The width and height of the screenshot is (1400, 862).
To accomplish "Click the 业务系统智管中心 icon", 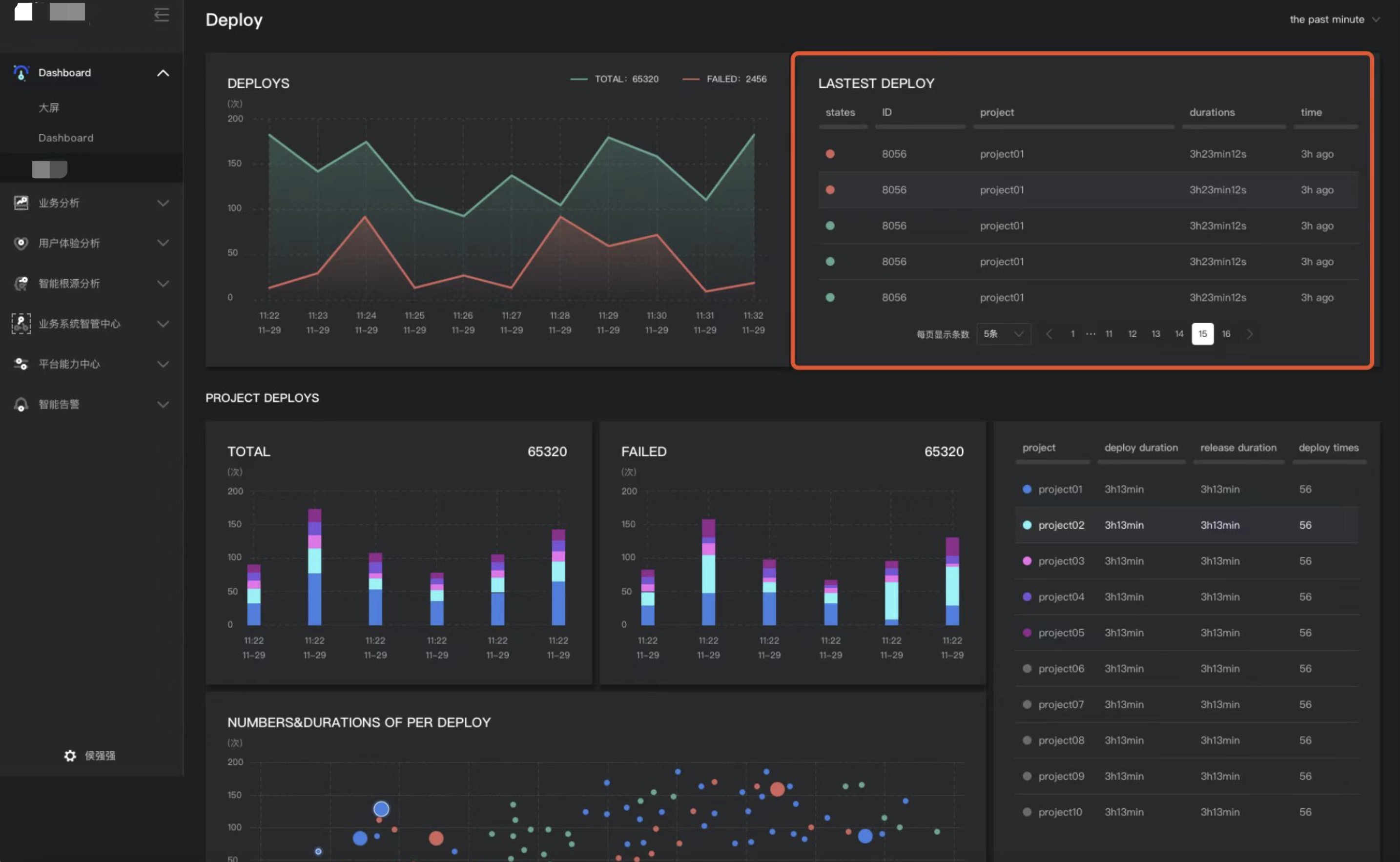I will [x=21, y=323].
